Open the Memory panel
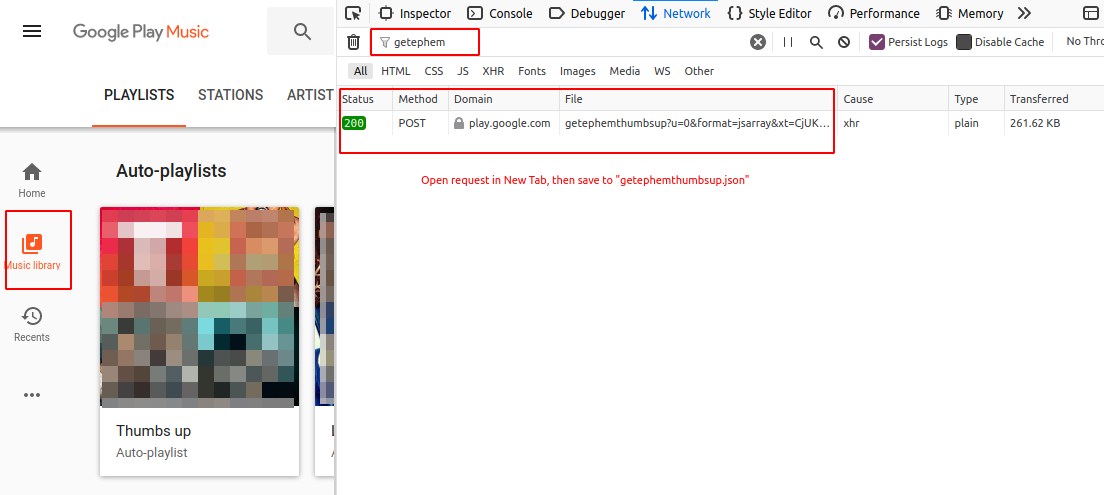Image resolution: width=1104 pixels, height=495 pixels. 970,13
